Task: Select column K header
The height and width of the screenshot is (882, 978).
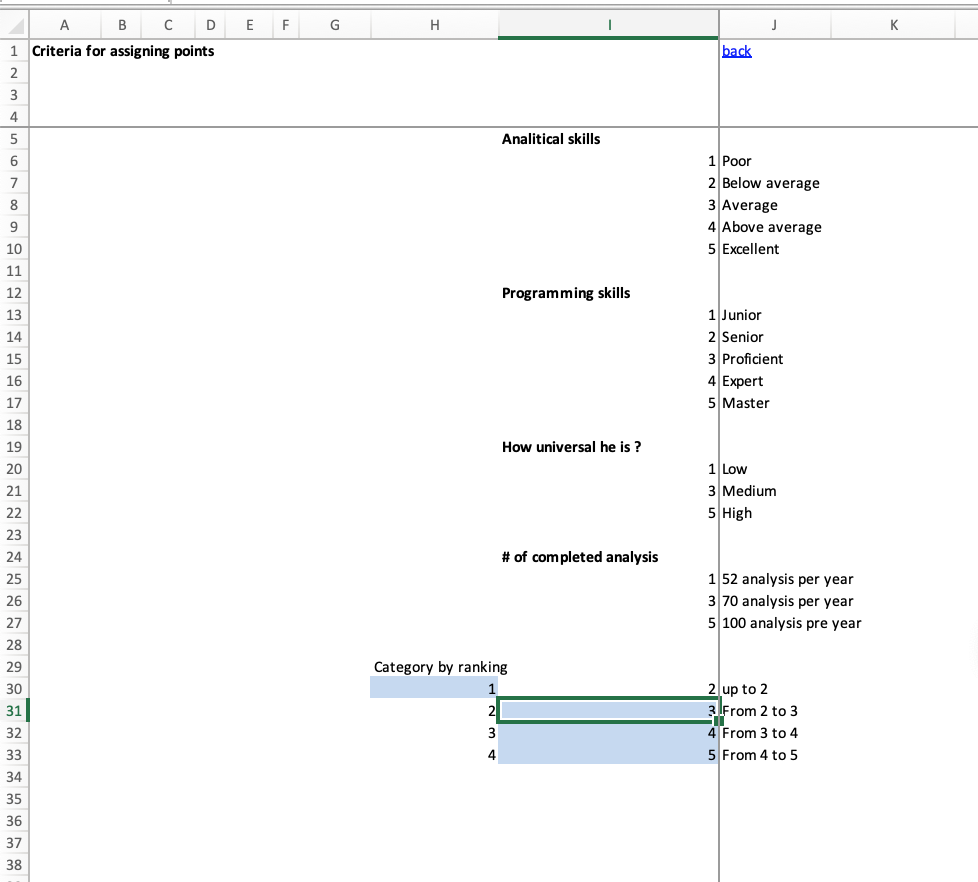Action: click(893, 26)
